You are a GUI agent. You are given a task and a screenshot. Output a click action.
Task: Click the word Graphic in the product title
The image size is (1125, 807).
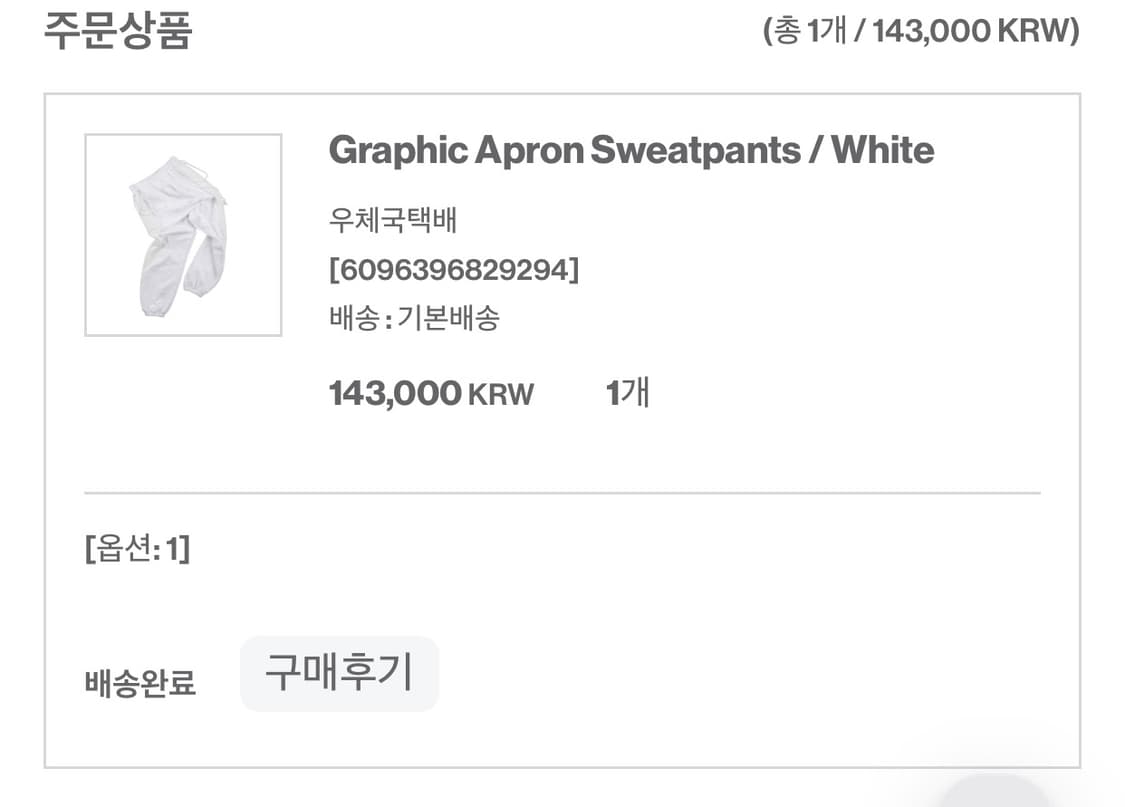click(398, 151)
